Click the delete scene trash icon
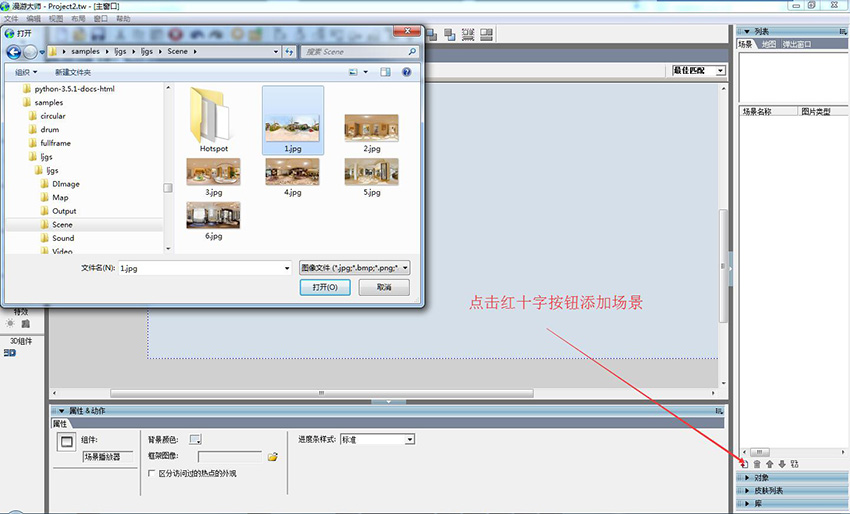The width and height of the screenshot is (850, 514). (x=756, y=464)
